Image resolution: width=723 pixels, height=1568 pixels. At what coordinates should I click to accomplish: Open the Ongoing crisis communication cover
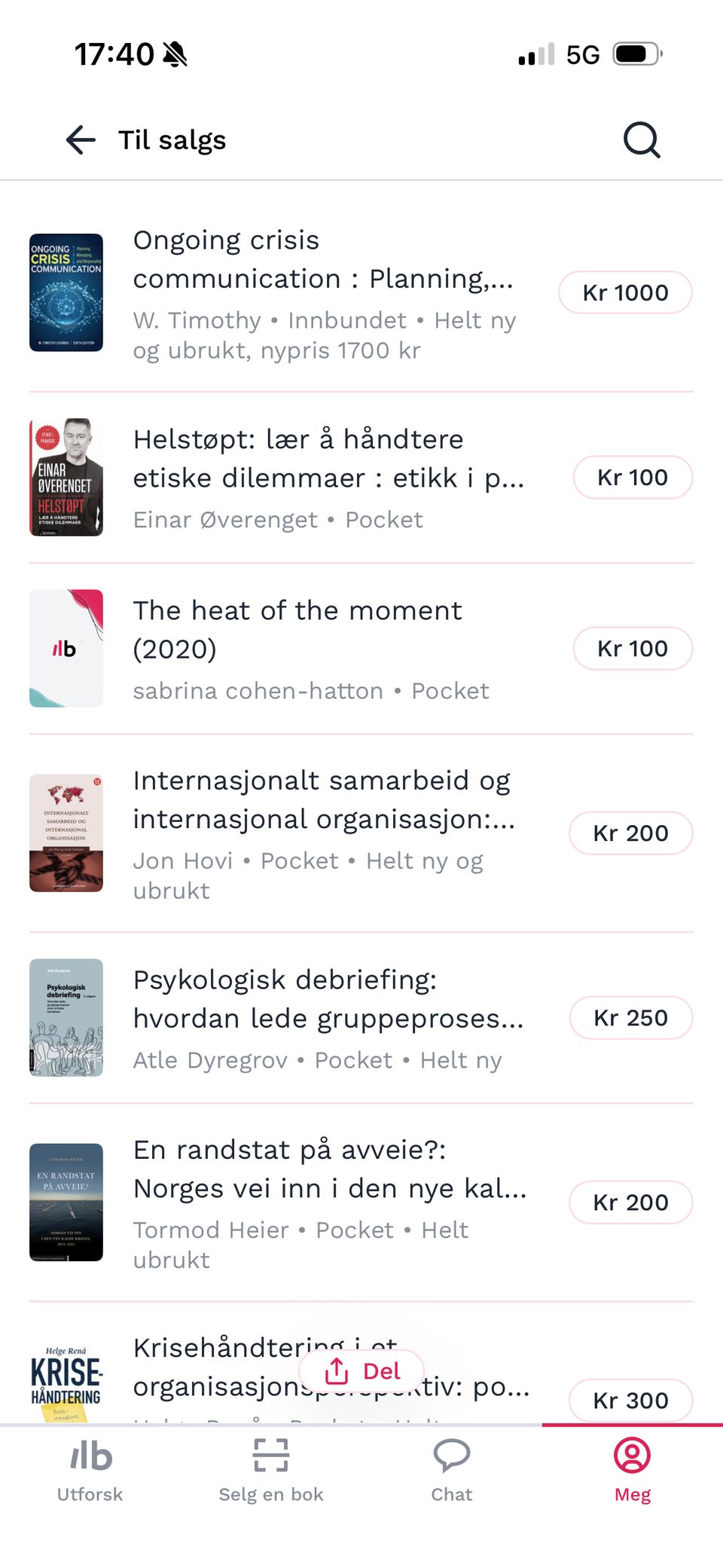click(x=66, y=292)
